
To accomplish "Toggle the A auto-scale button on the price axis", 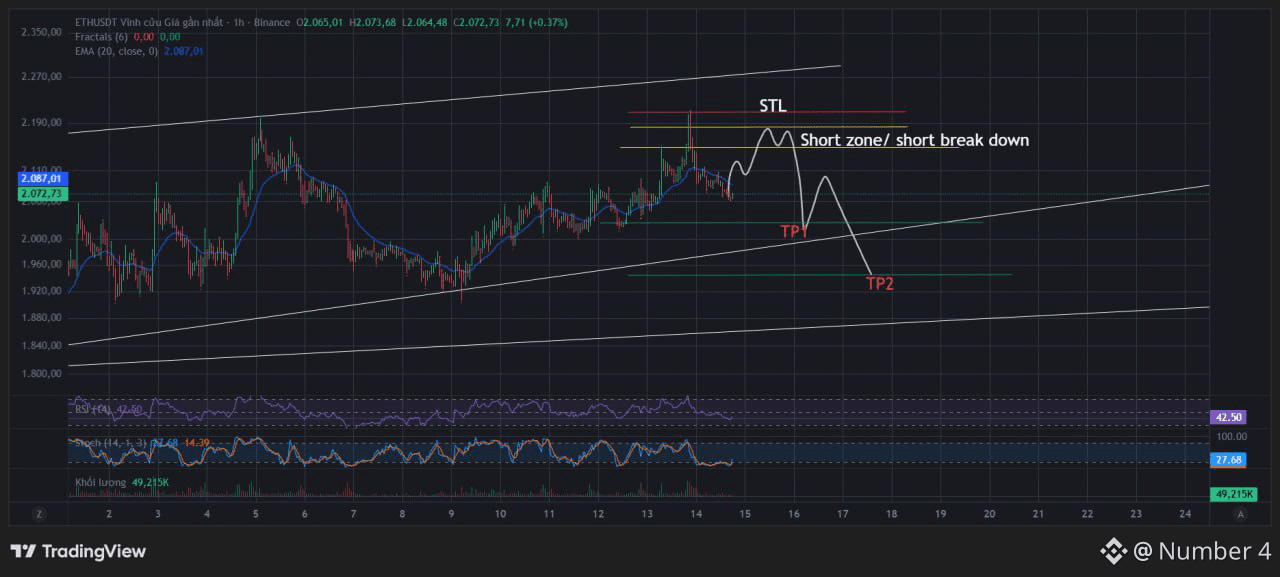I will click(1241, 514).
